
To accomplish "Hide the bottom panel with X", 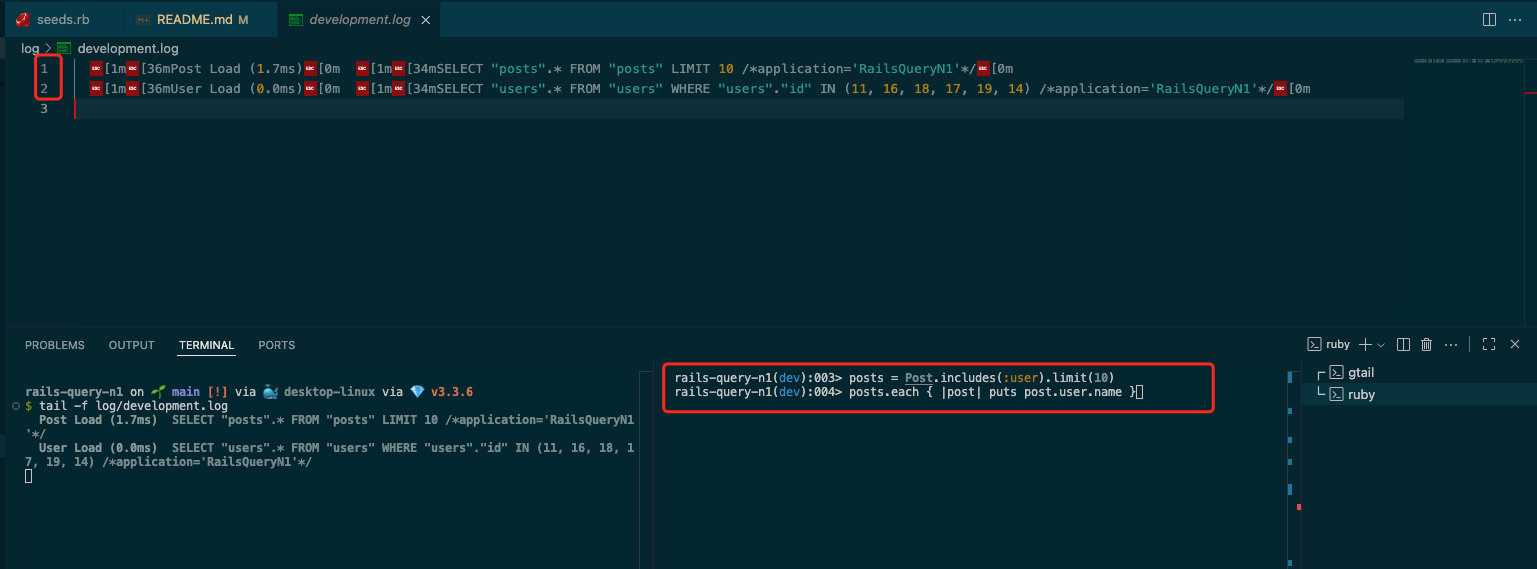I will pyautogui.click(x=1515, y=344).
